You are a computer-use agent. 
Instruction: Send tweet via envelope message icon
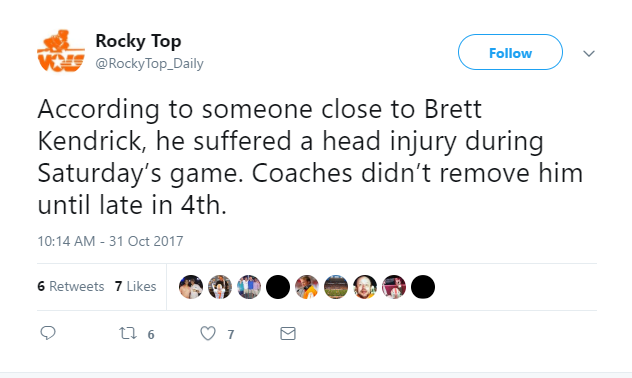coord(288,333)
